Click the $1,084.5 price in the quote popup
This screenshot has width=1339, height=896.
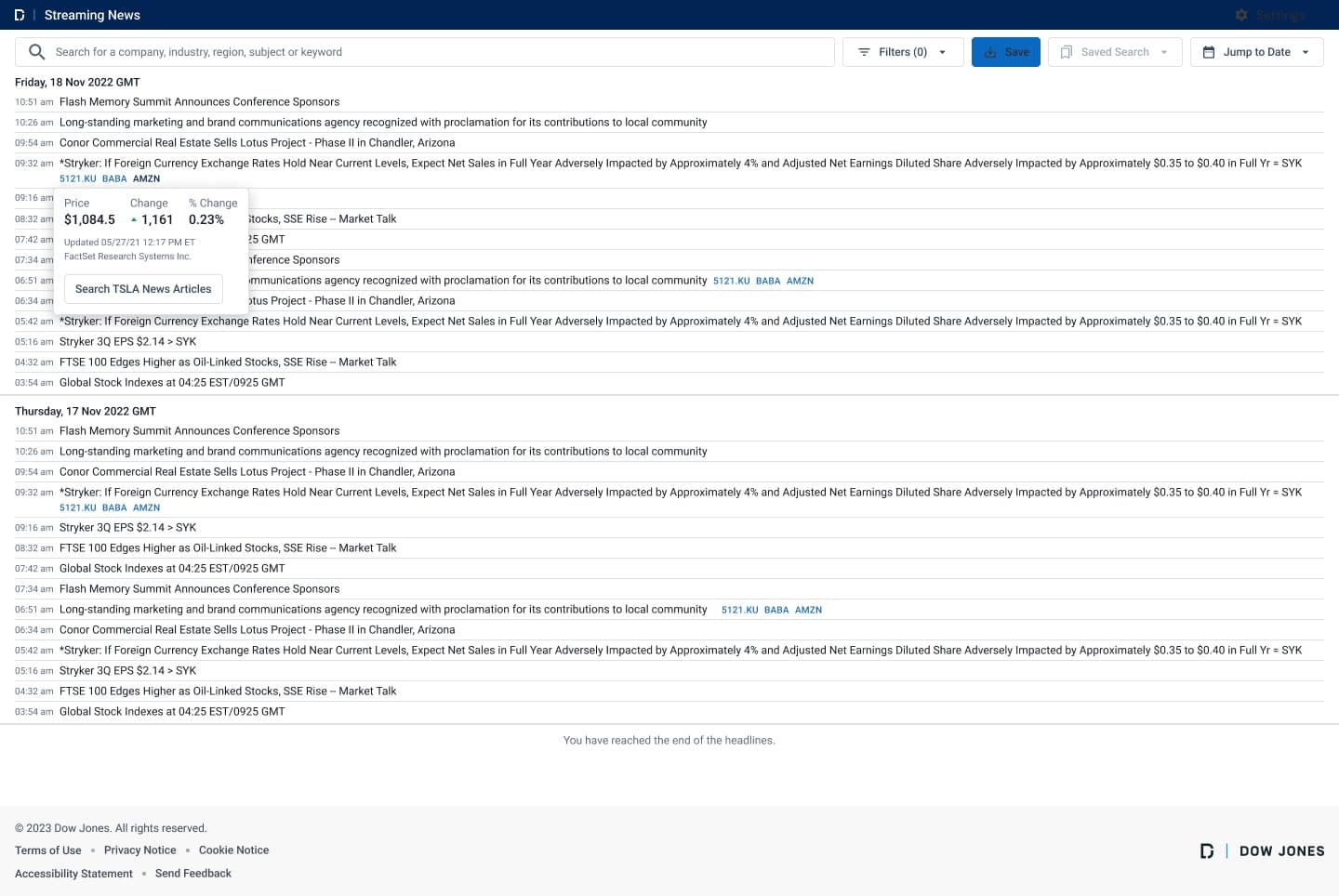pyautogui.click(x=90, y=220)
